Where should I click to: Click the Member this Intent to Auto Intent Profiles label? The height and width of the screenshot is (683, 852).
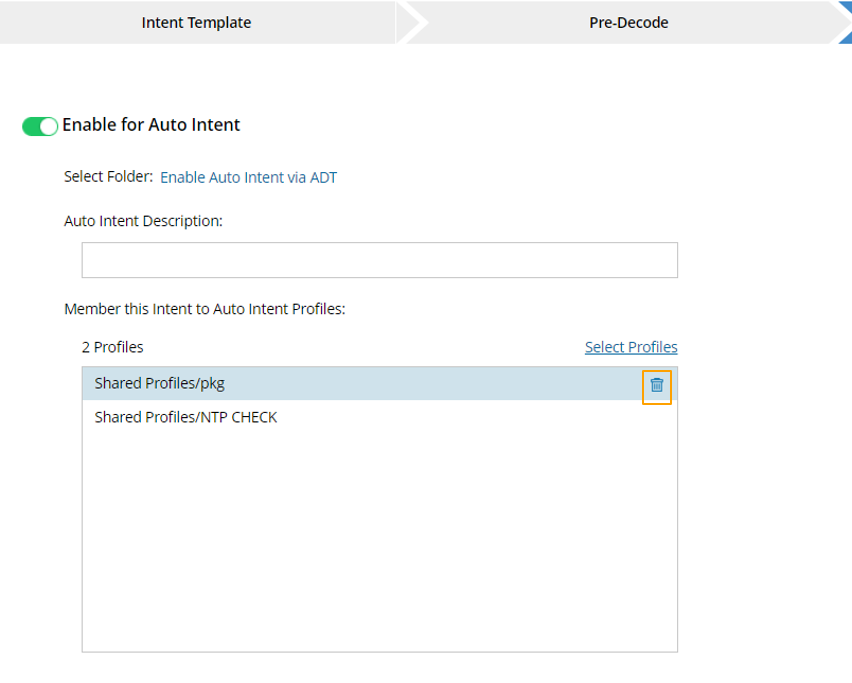(x=204, y=309)
